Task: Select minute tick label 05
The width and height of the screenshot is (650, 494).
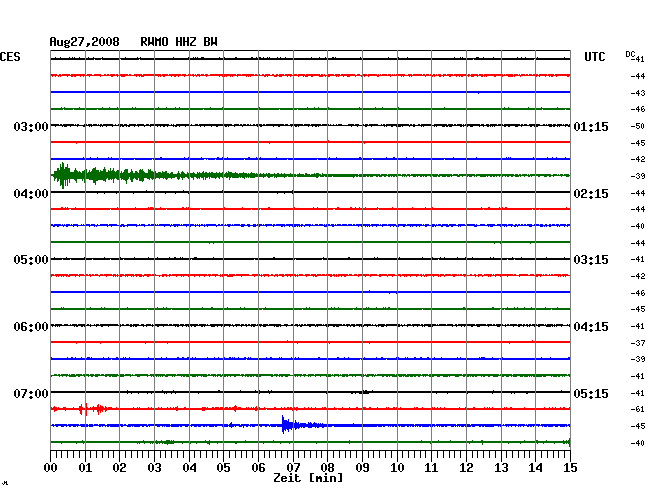Action: [x=223, y=467]
